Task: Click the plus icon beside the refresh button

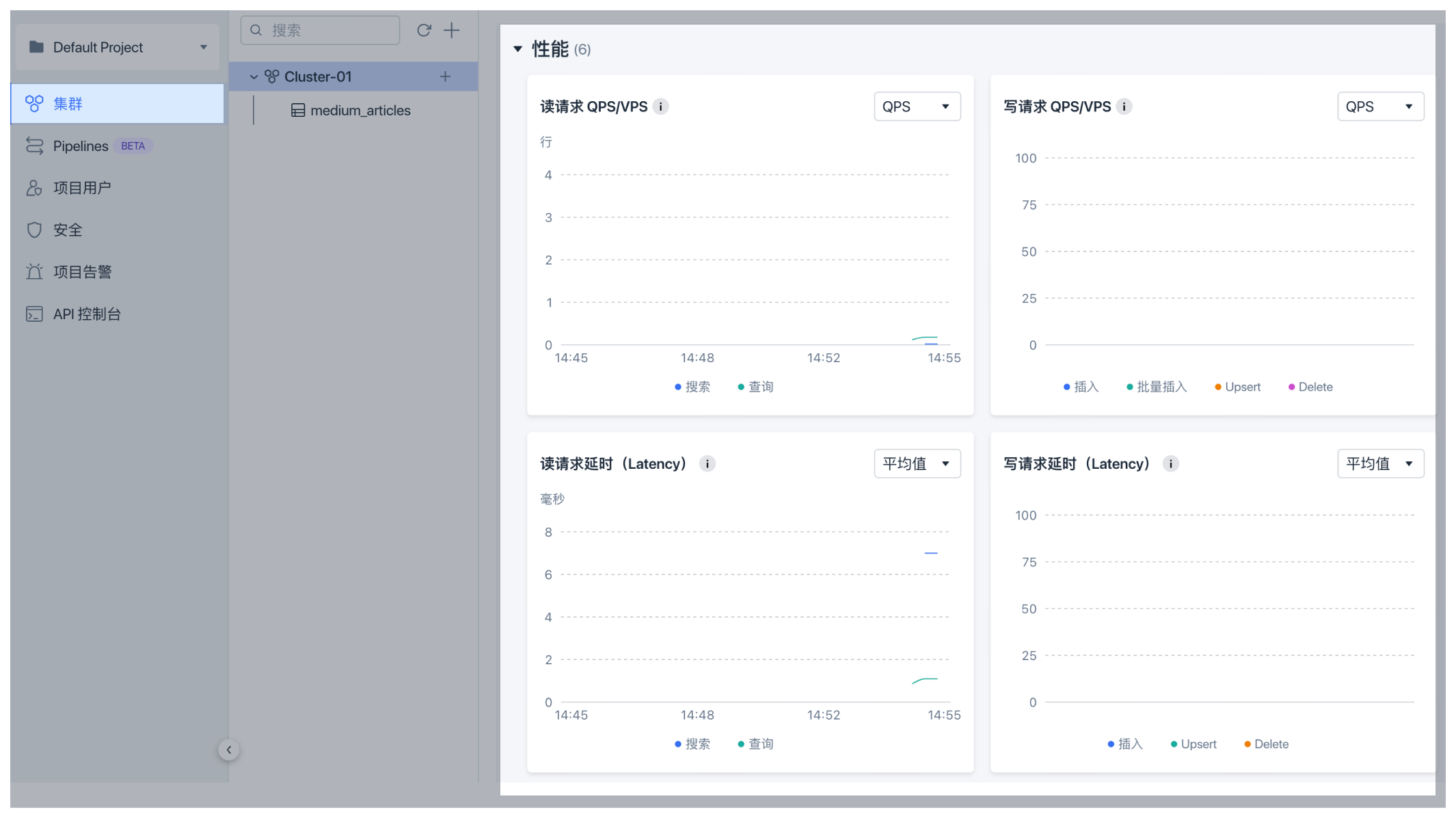Action: pos(452,30)
